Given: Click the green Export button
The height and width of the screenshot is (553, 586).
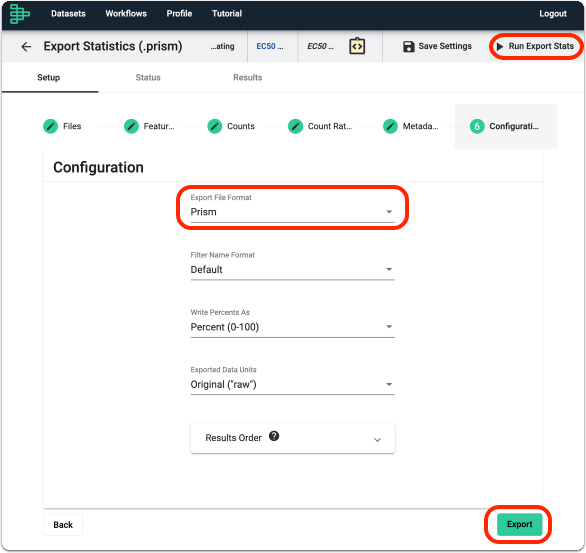Looking at the screenshot, I should (x=519, y=524).
